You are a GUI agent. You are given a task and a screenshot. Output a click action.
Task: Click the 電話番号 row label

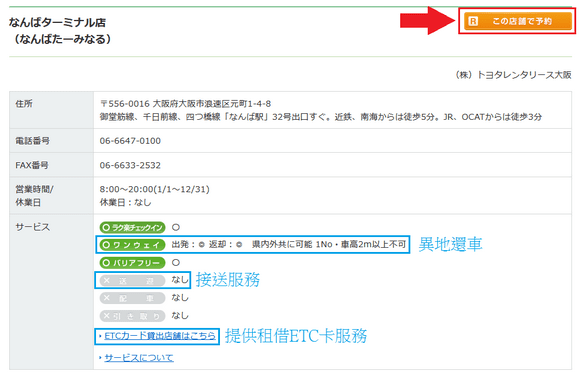coord(33,141)
